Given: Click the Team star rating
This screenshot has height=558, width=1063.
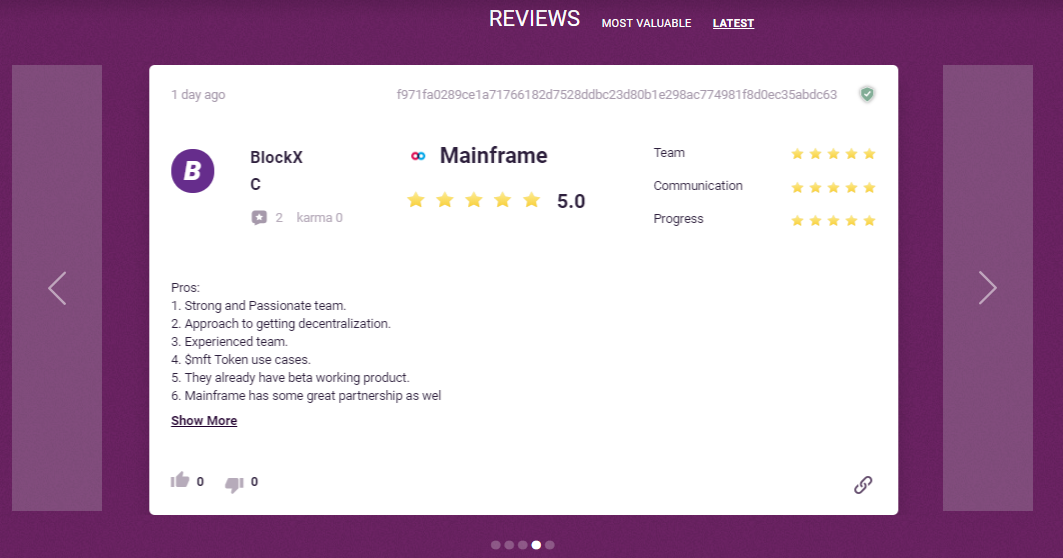Looking at the screenshot, I should [x=833, y=154].
